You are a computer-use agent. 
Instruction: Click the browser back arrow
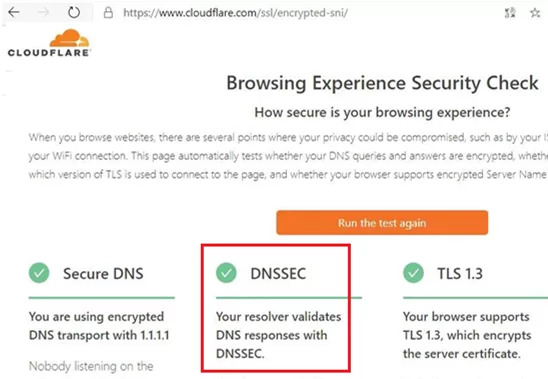click(14, 13)
